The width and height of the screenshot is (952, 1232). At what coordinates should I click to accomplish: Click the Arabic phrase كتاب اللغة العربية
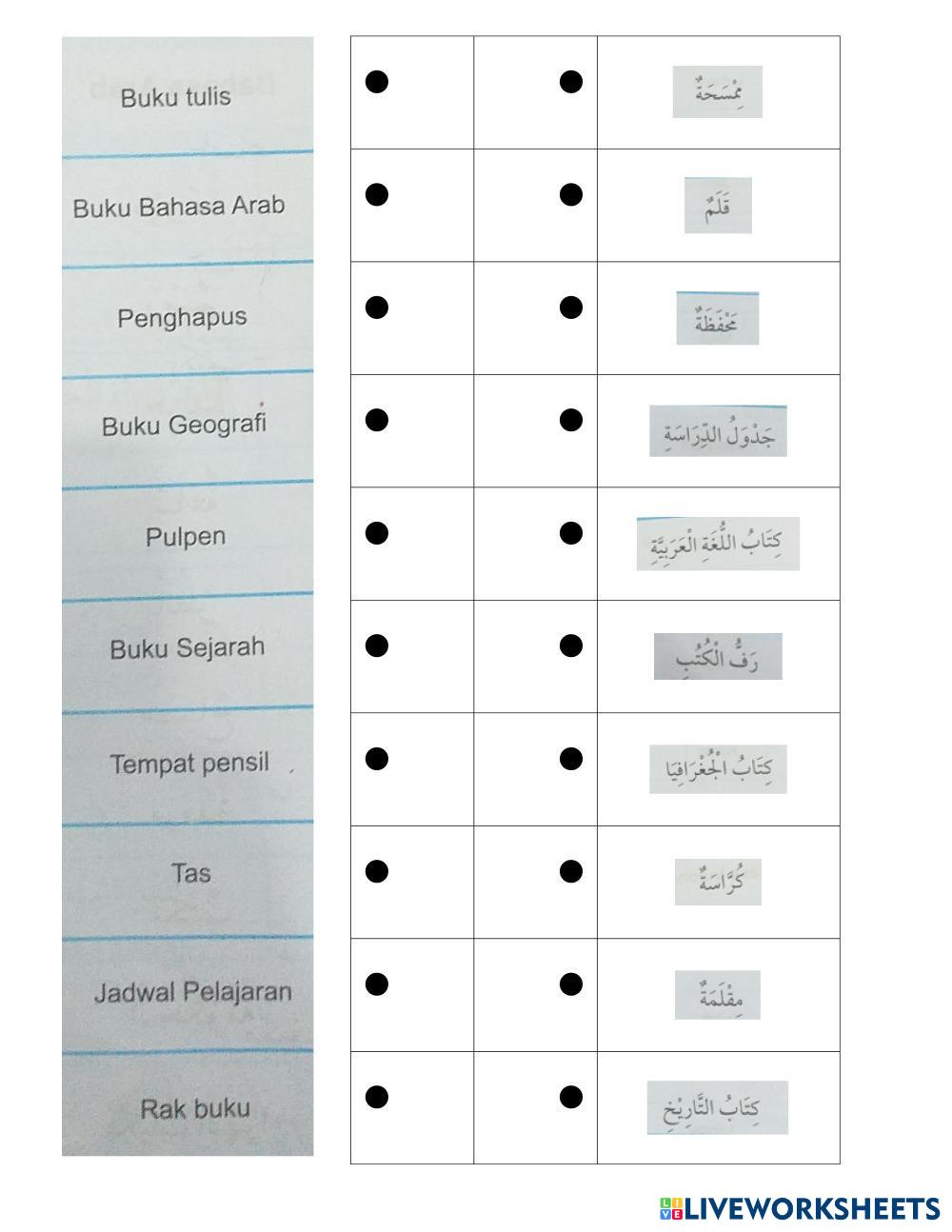point(718,545)
